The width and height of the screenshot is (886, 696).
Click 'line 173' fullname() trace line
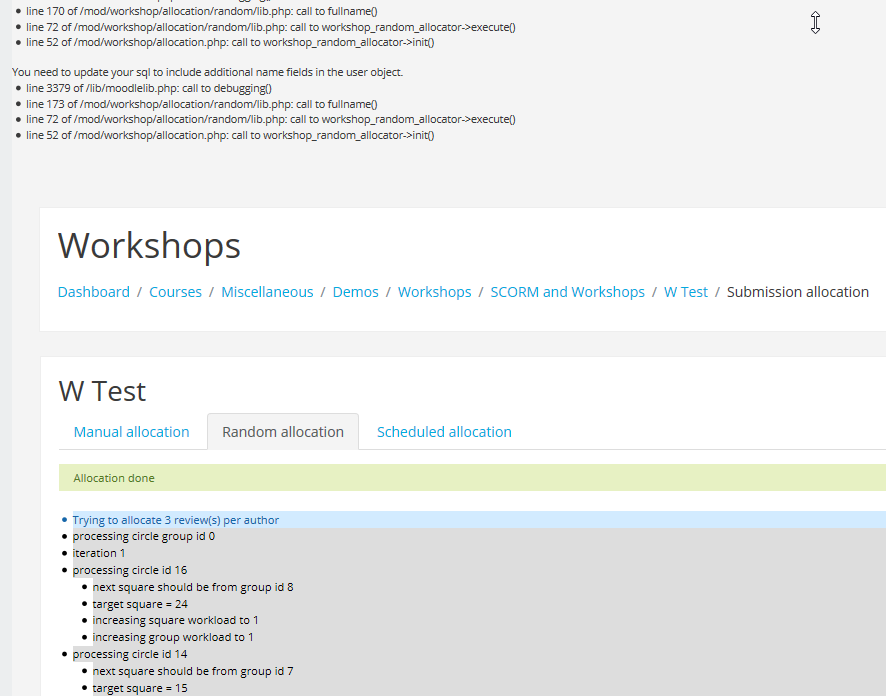(x=202, y=104)
